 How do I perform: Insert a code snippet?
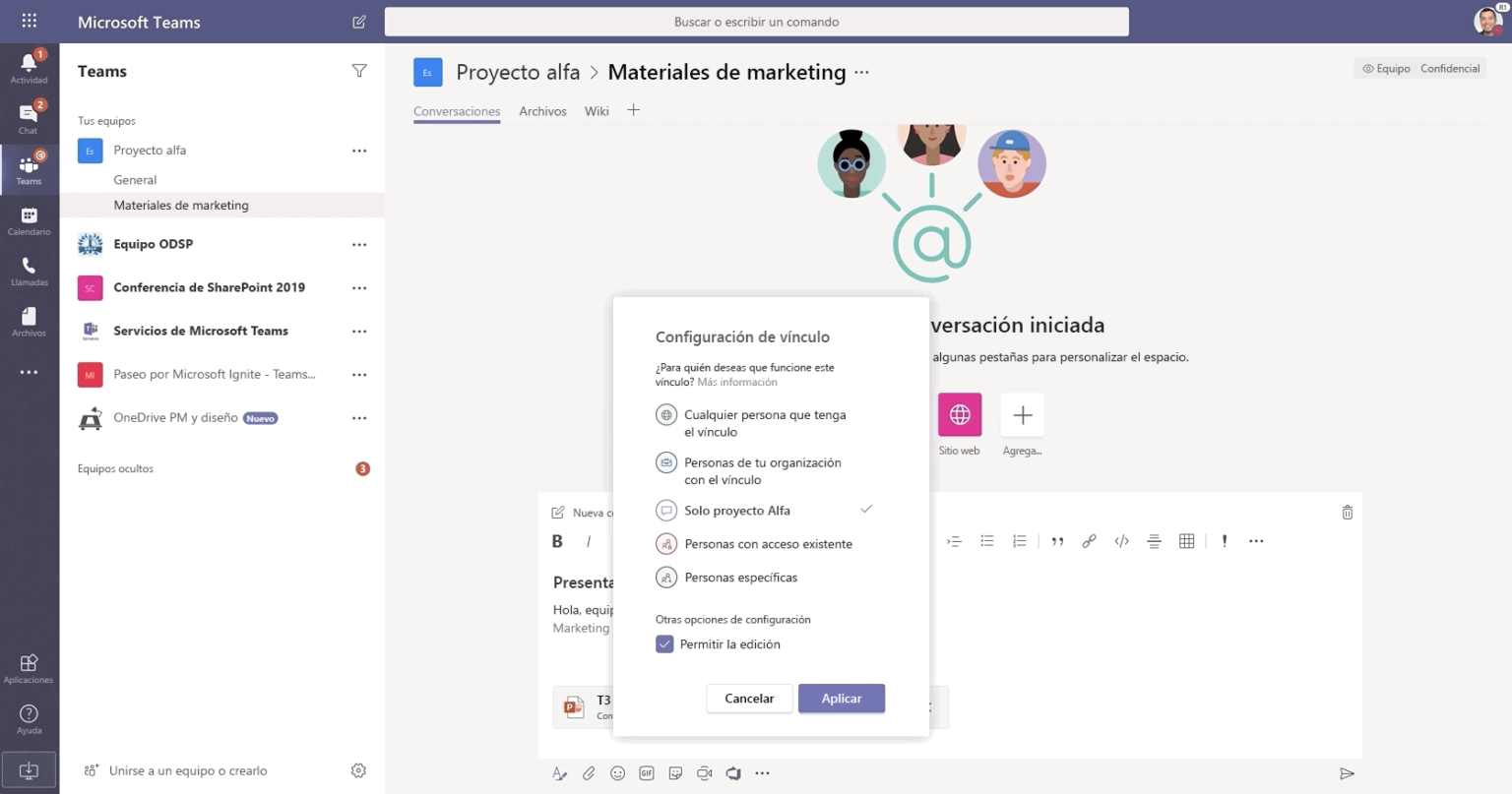(x=1121, y=541)
